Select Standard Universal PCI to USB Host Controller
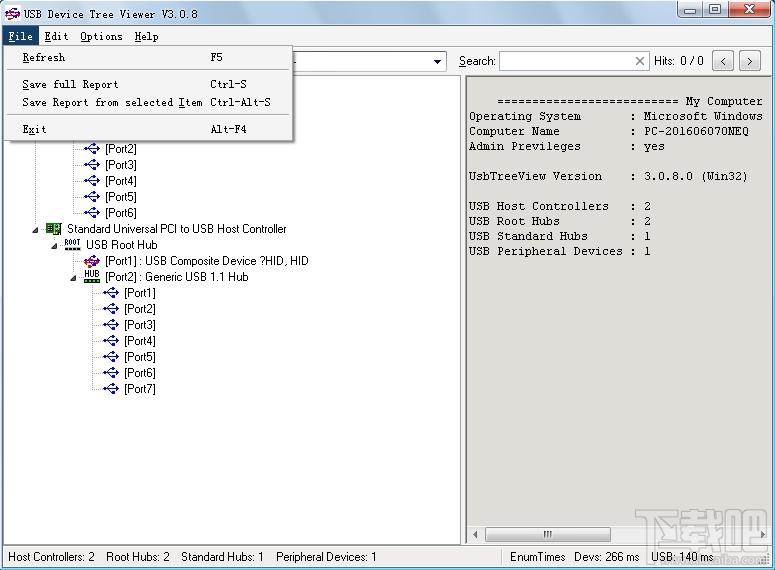The height and width of the screenshot is (570, 775). [x=176, y=229]
